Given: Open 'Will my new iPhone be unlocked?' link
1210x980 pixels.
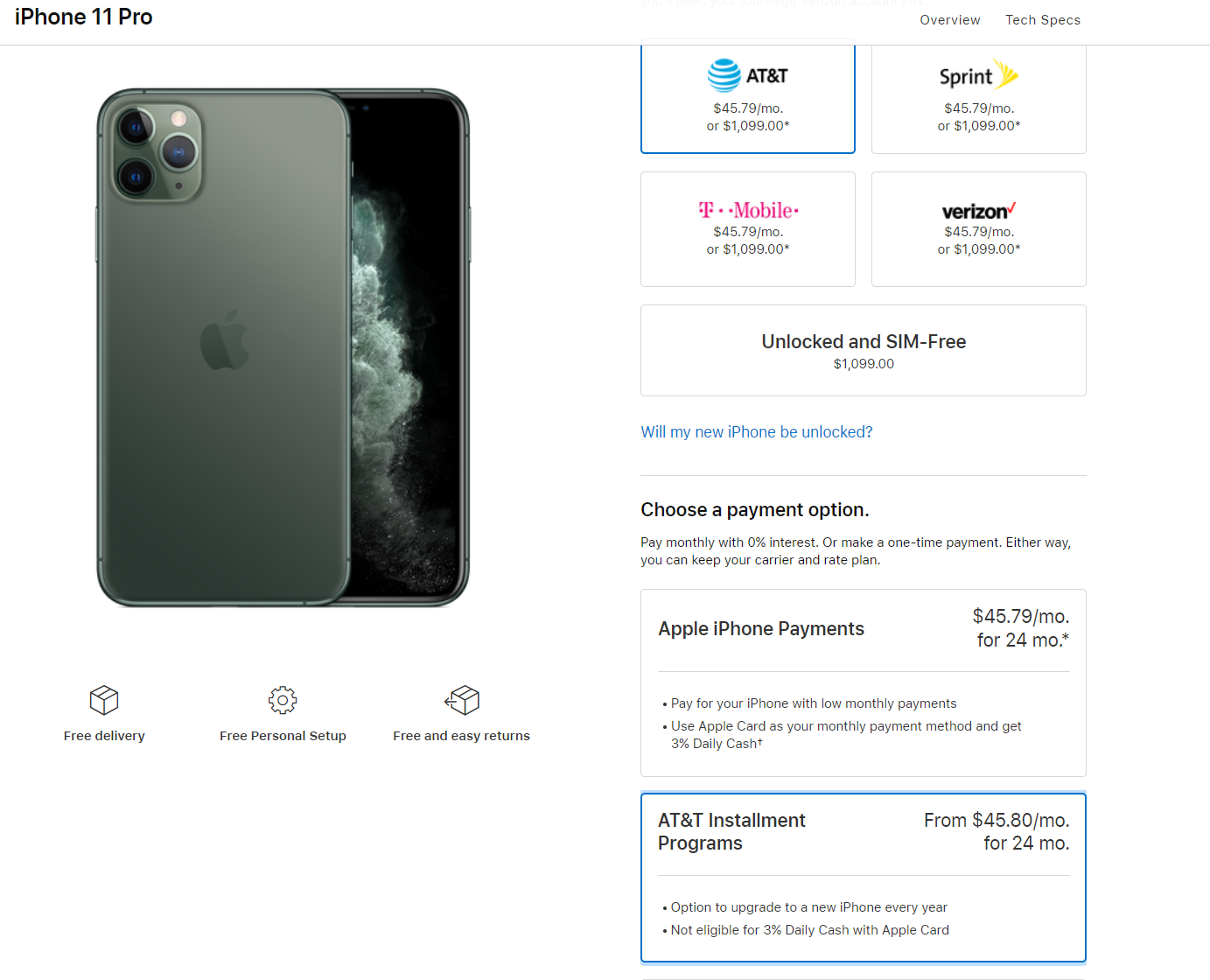Looking at the screenshot, I should click(x=757, y=432).
